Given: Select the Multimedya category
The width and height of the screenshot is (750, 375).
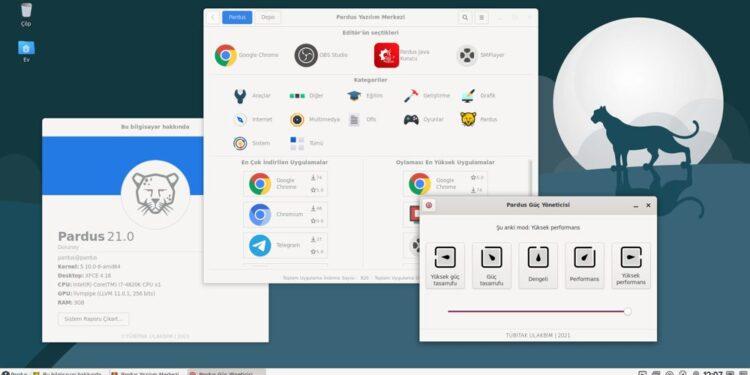Looking at the screenshot, I should 315,120.
